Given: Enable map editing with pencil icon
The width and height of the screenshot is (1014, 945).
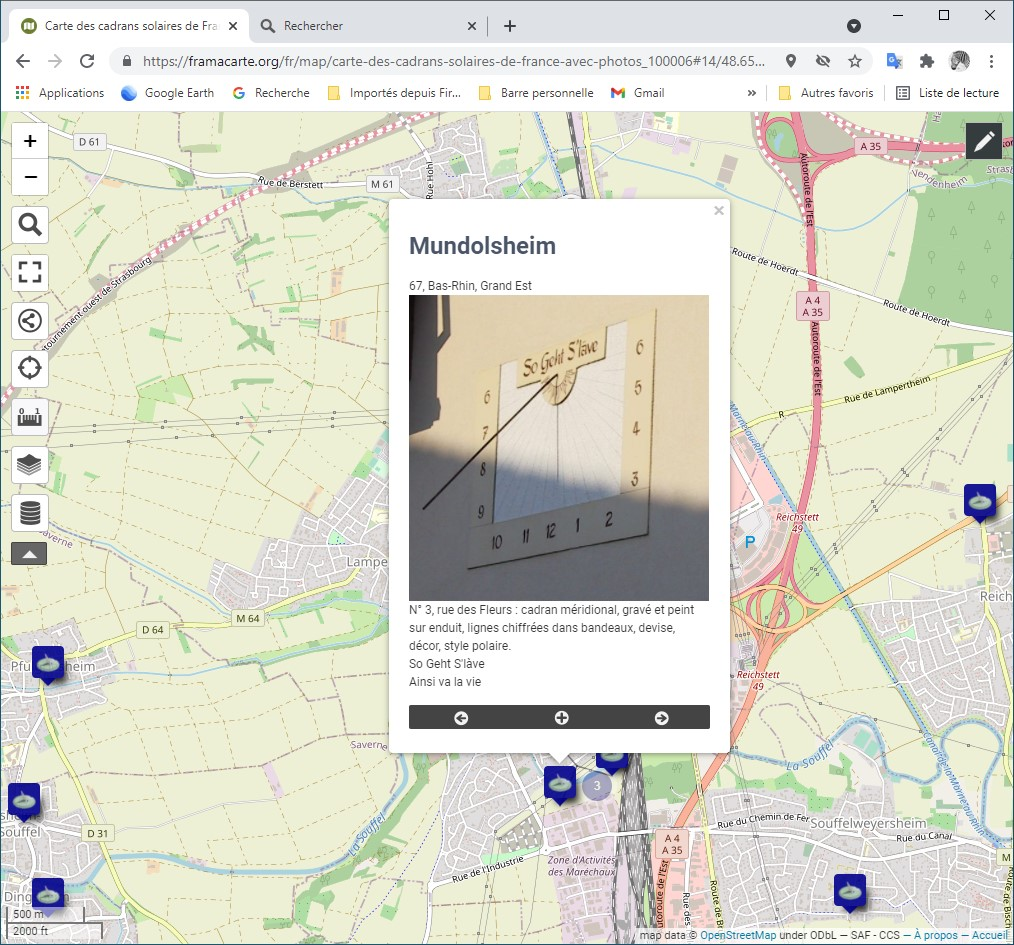Looking at the screenshot, I should [984, 142].
